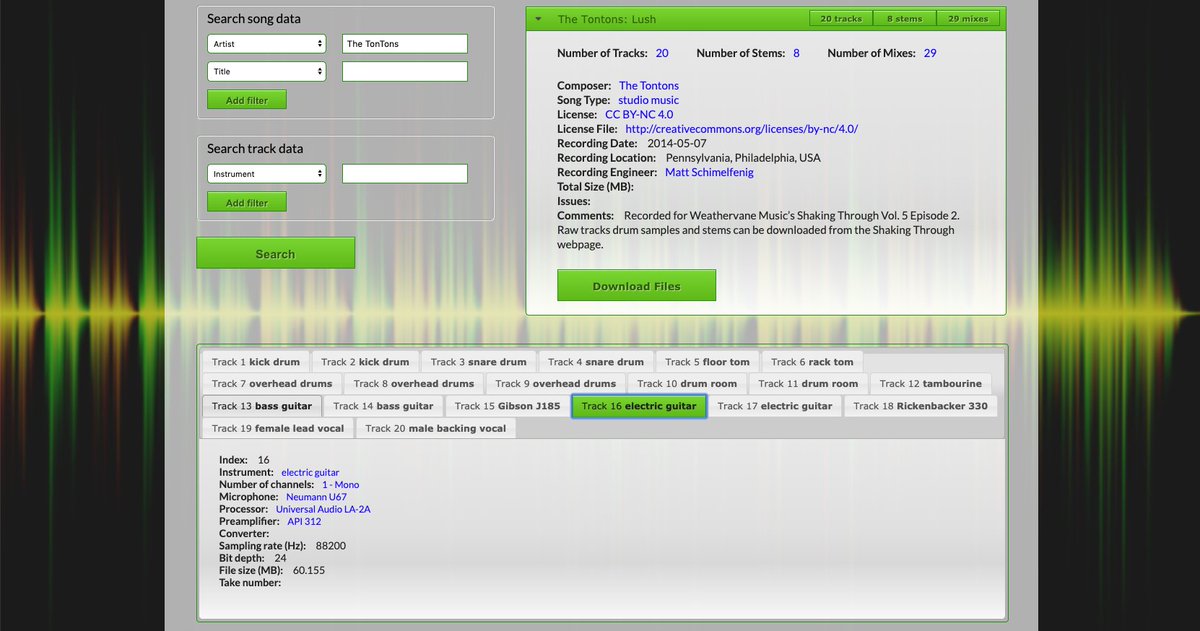Show Track 9 overhead drums details
Viewport: 1200px width, 631px height.
click(556, 384)
